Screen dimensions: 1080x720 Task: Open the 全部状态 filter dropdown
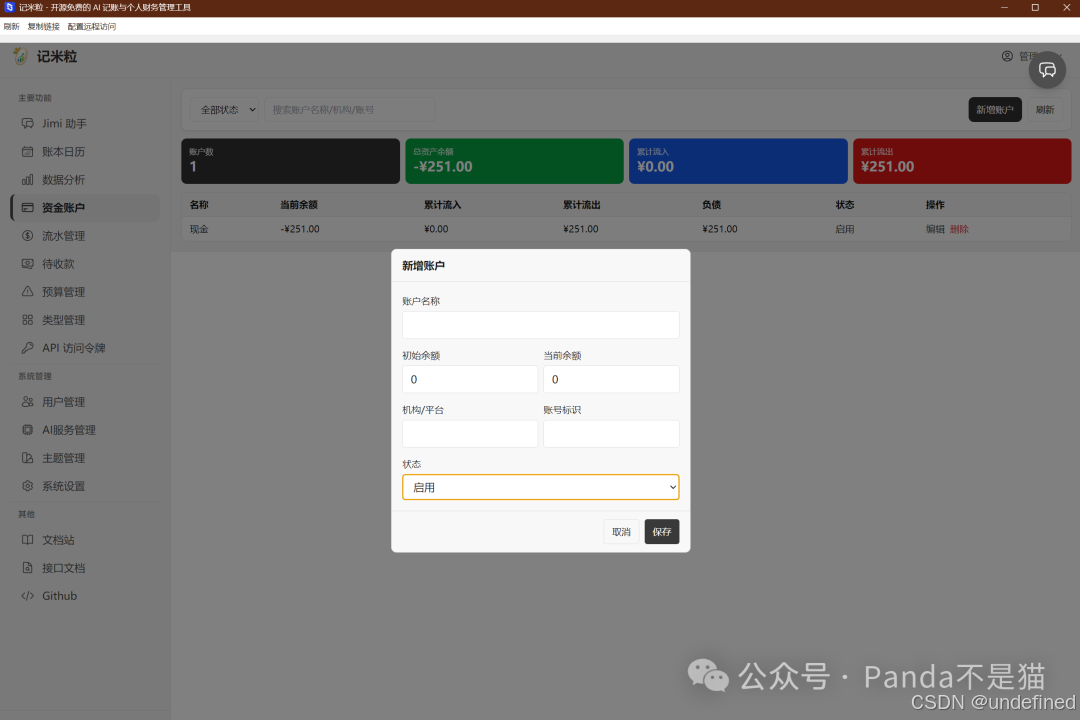pyautogui.click(x=225, y=110)
